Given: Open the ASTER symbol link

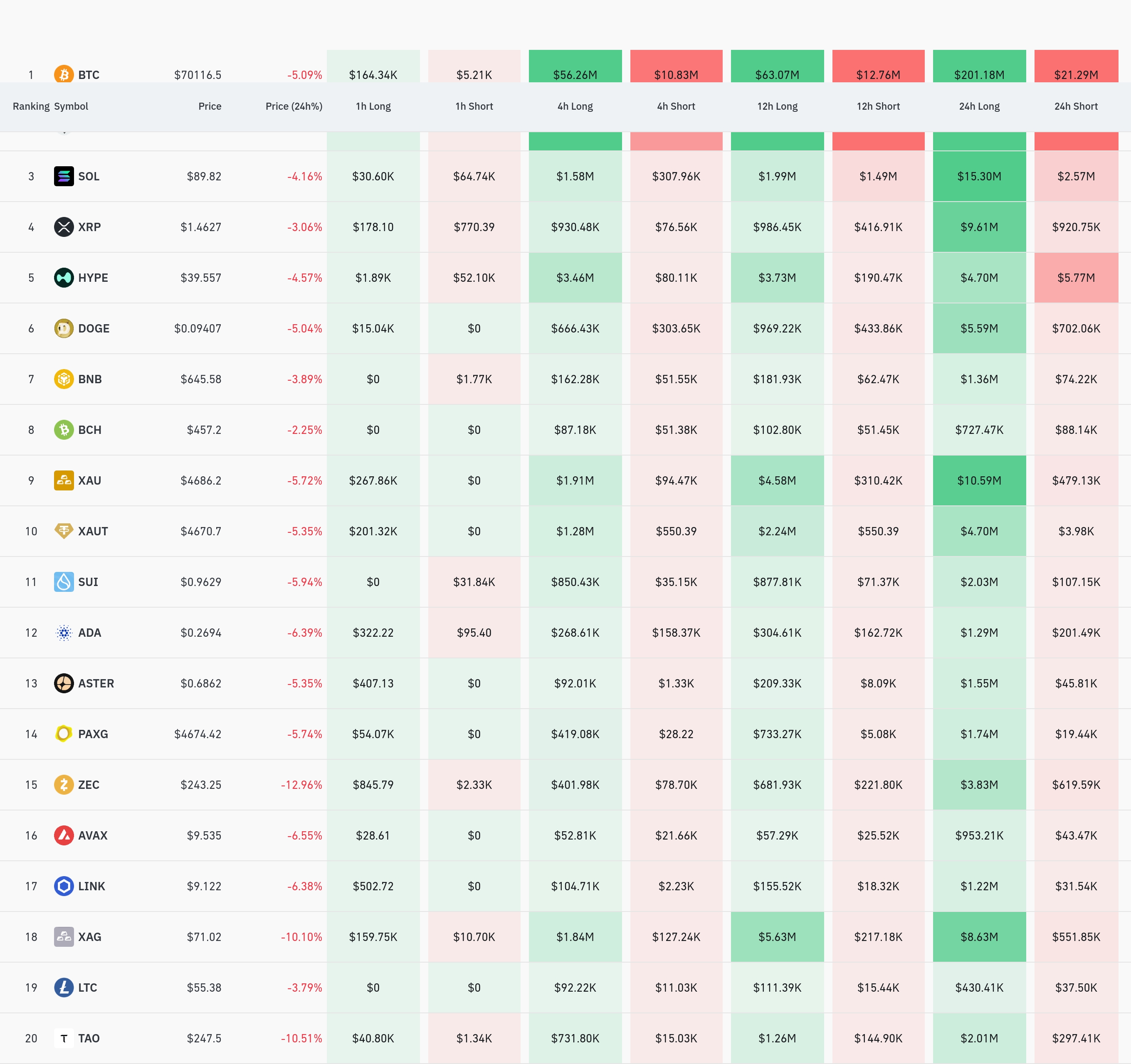Looking at the screenshot, I should 96,684.
